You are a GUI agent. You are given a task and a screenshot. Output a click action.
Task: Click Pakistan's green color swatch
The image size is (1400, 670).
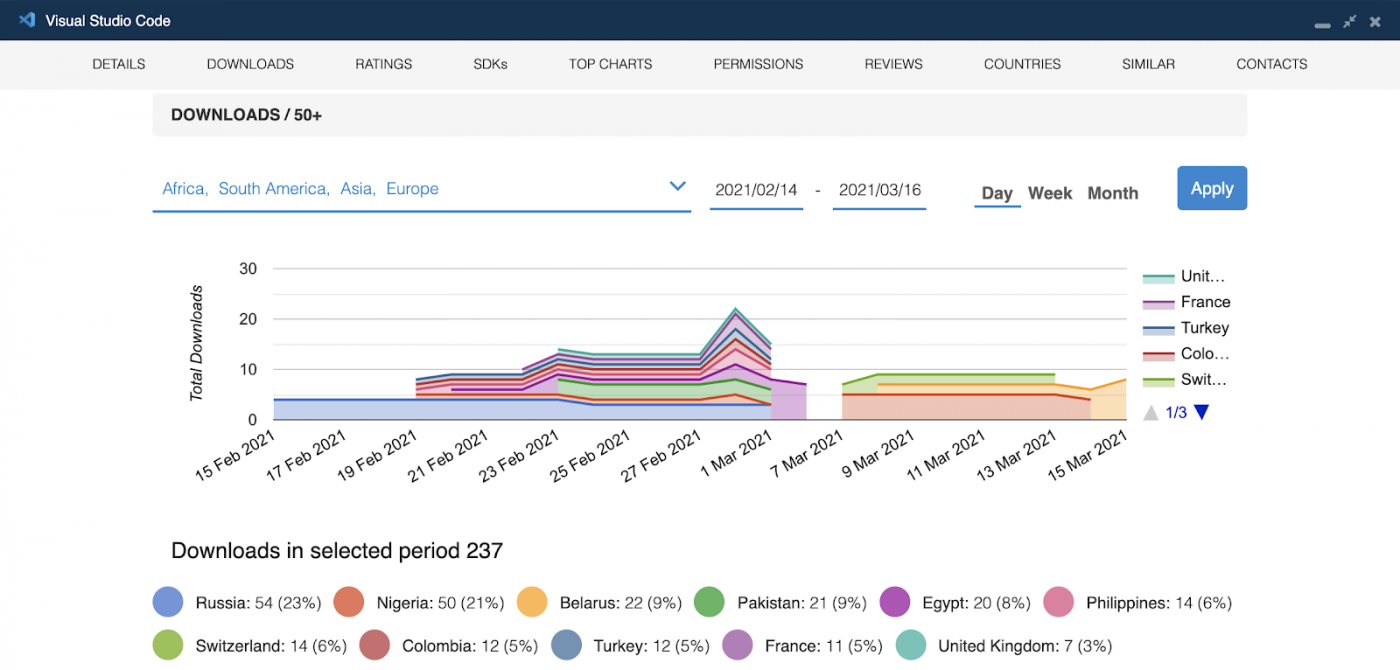coord(710,602)
